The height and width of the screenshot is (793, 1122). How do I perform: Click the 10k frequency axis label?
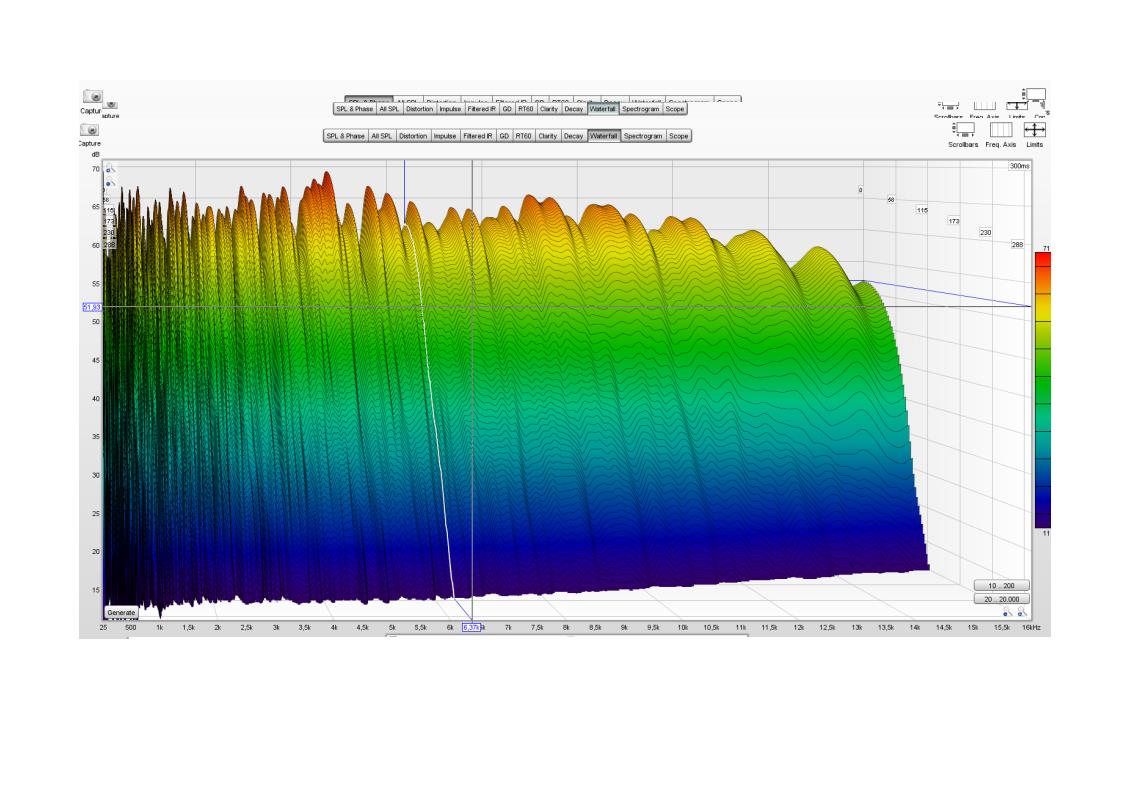pyautogui.click(x=683, y=628)
